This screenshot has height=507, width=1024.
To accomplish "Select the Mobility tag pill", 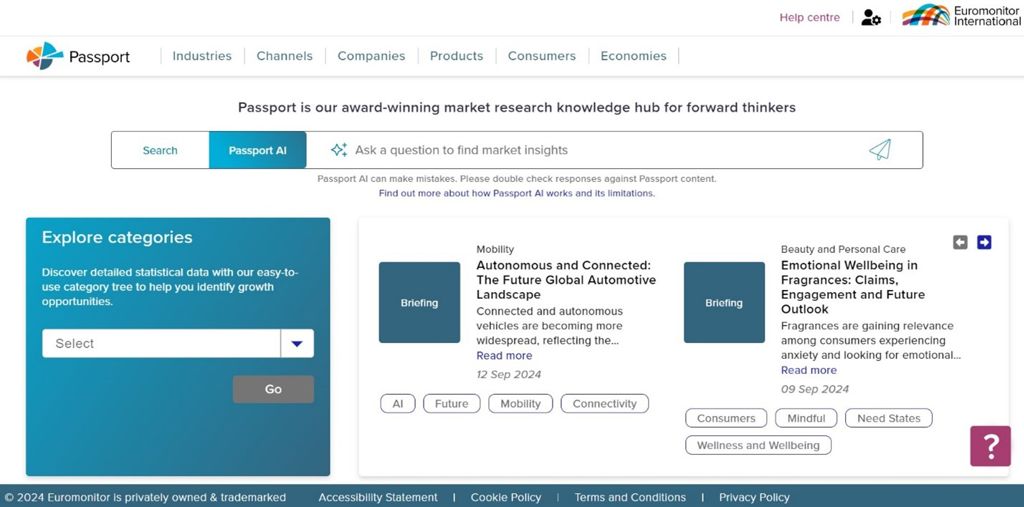I will click(520, 404).
